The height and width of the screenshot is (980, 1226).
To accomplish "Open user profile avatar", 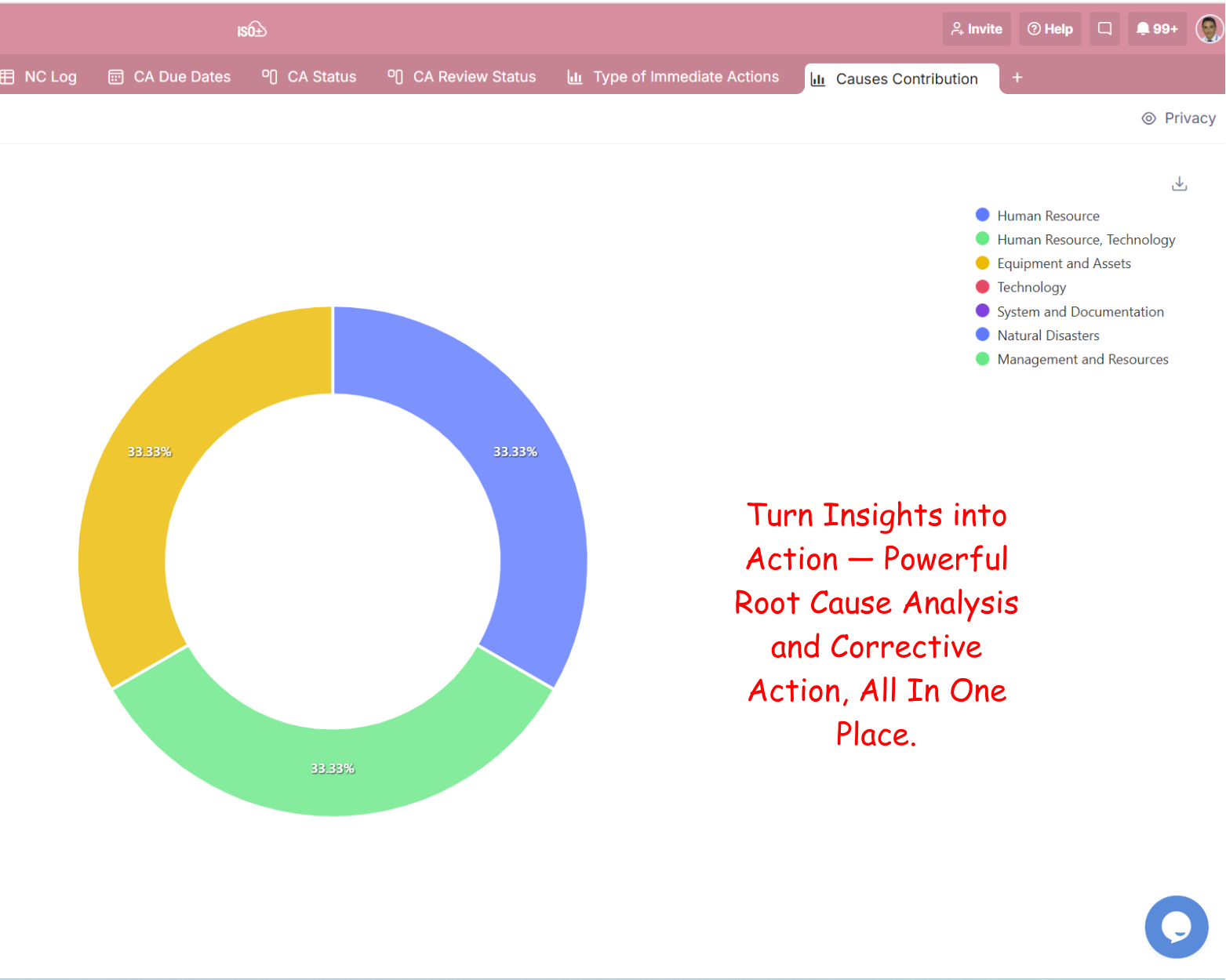I will click(x=1209, y=29).
